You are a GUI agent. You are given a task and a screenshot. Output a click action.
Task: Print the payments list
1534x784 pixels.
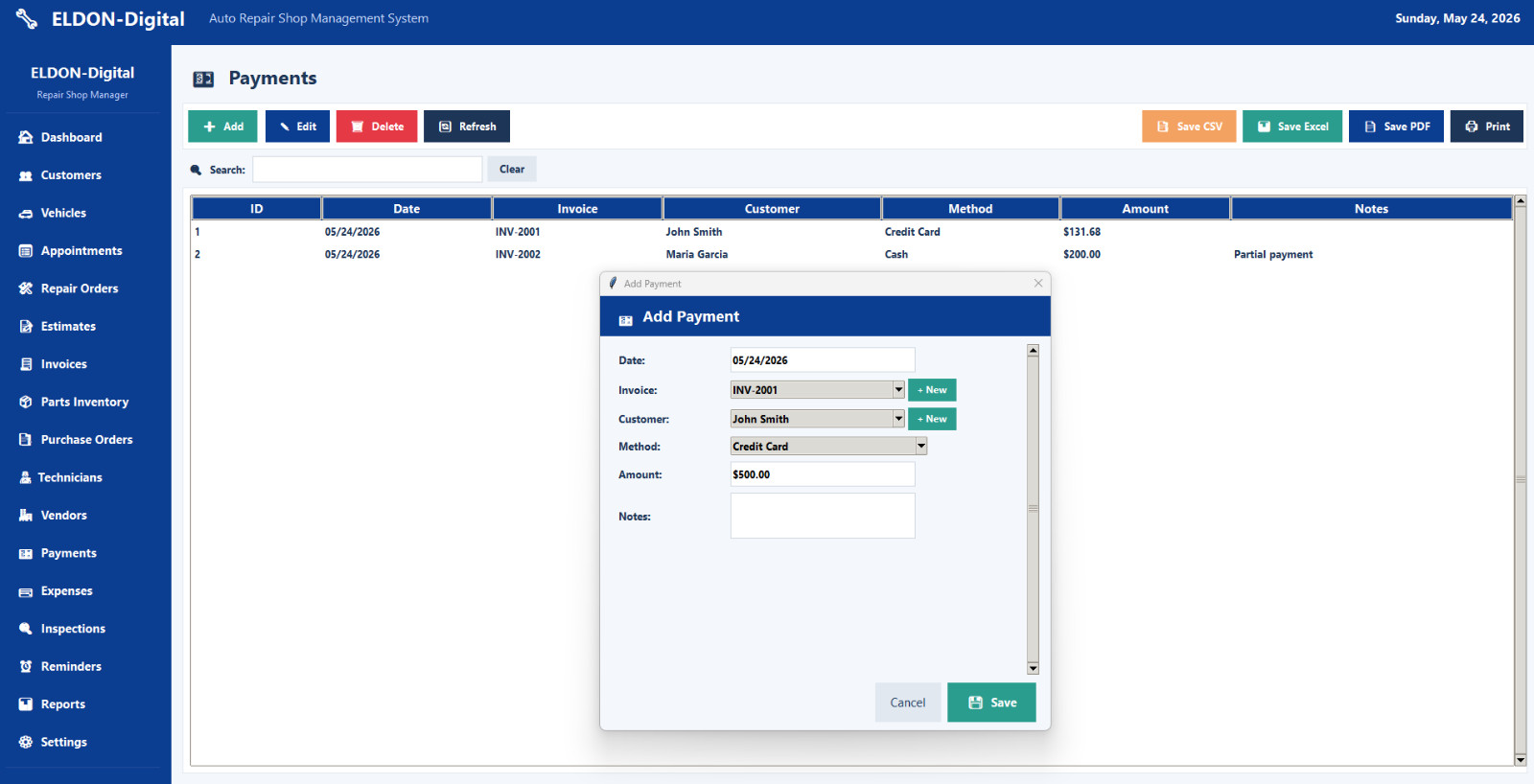pyautogui.click(x=1487, y=127)
